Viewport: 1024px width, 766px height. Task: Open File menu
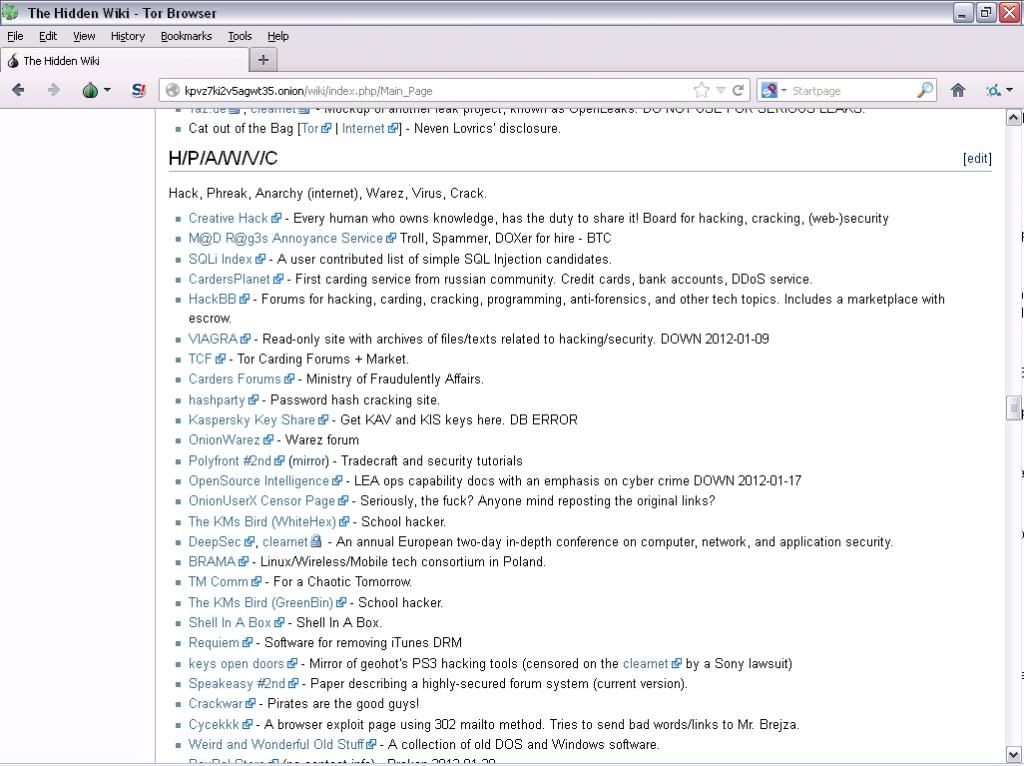[15, 36]
